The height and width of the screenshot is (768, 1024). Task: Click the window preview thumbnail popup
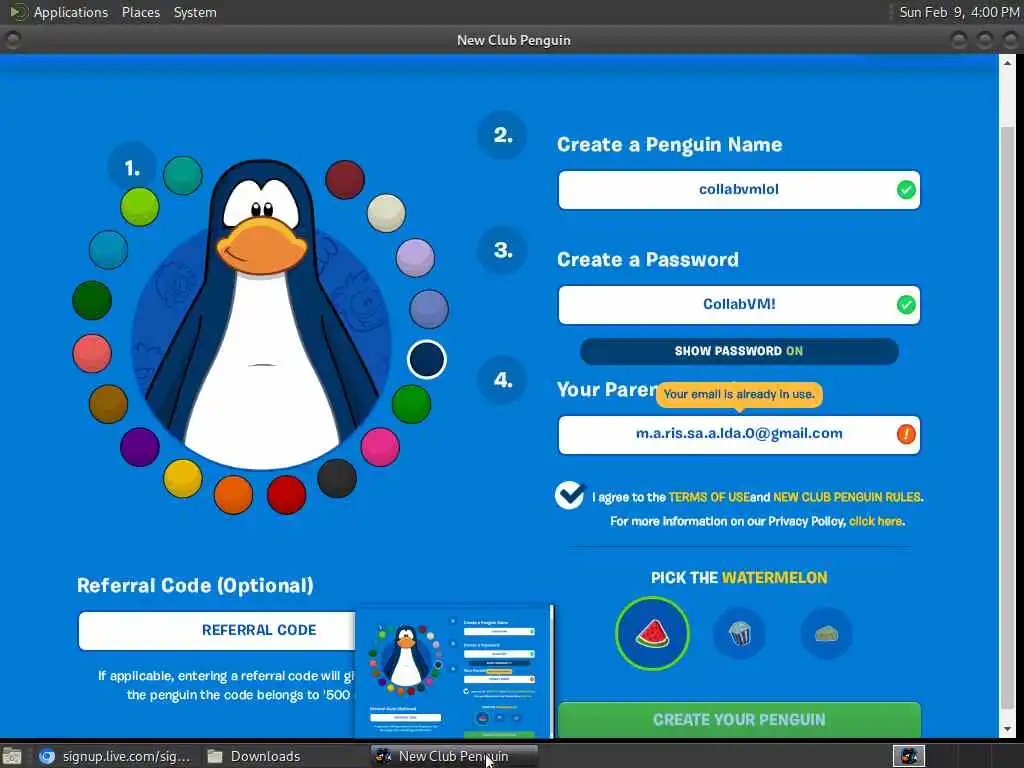[455, 671]
